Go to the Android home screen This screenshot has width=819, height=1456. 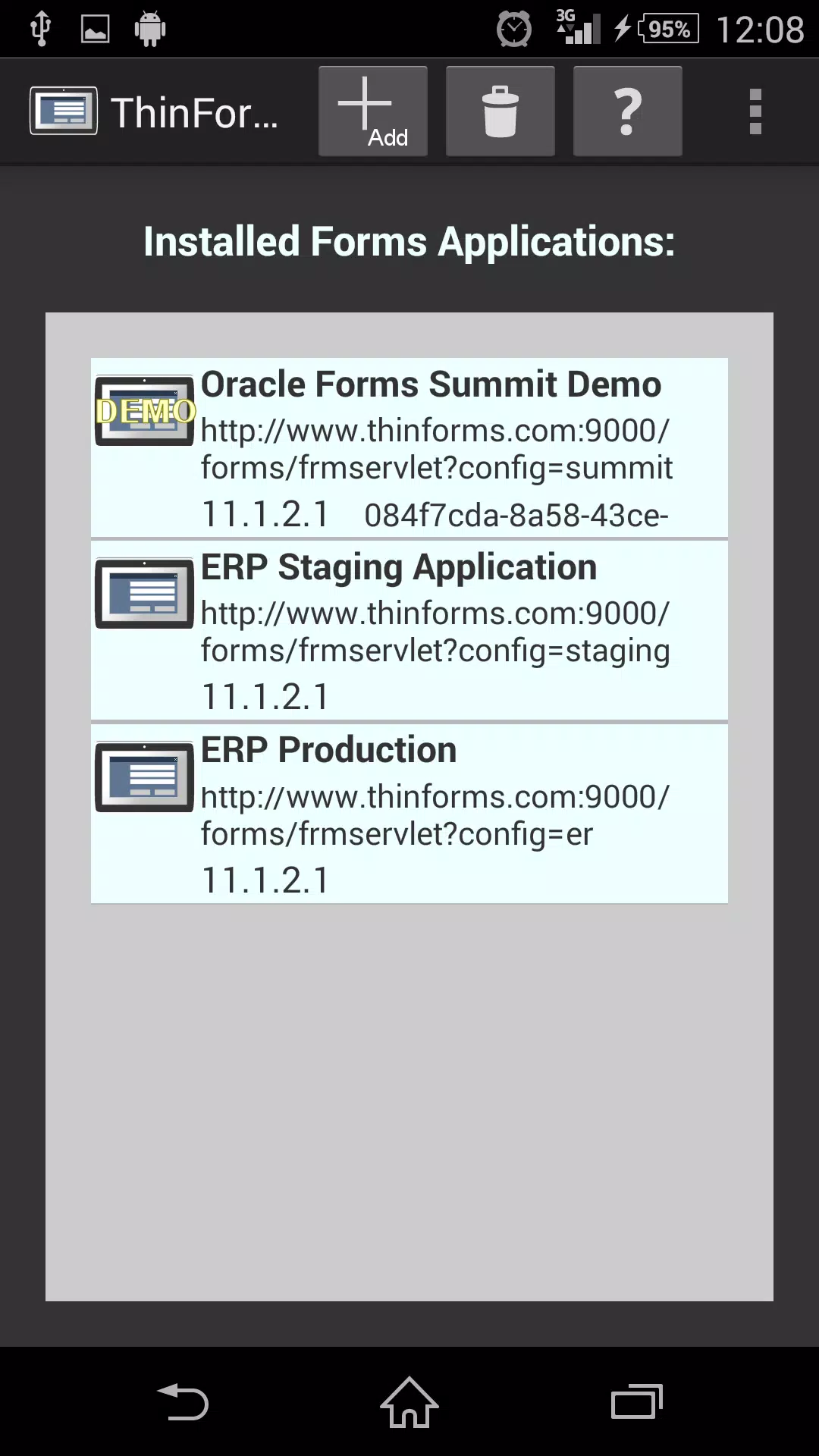[x=409, y=1401]
